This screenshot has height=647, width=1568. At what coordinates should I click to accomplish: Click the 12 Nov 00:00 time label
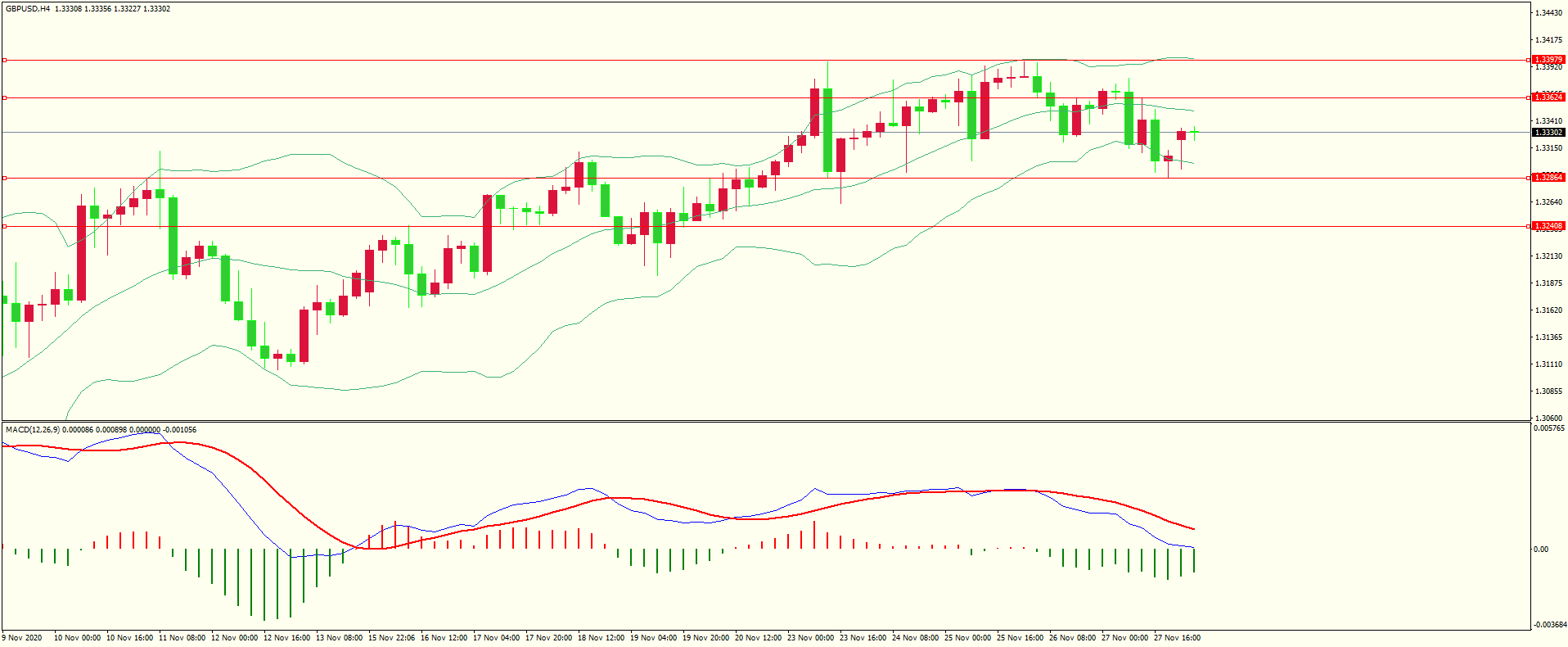point(235,638)
